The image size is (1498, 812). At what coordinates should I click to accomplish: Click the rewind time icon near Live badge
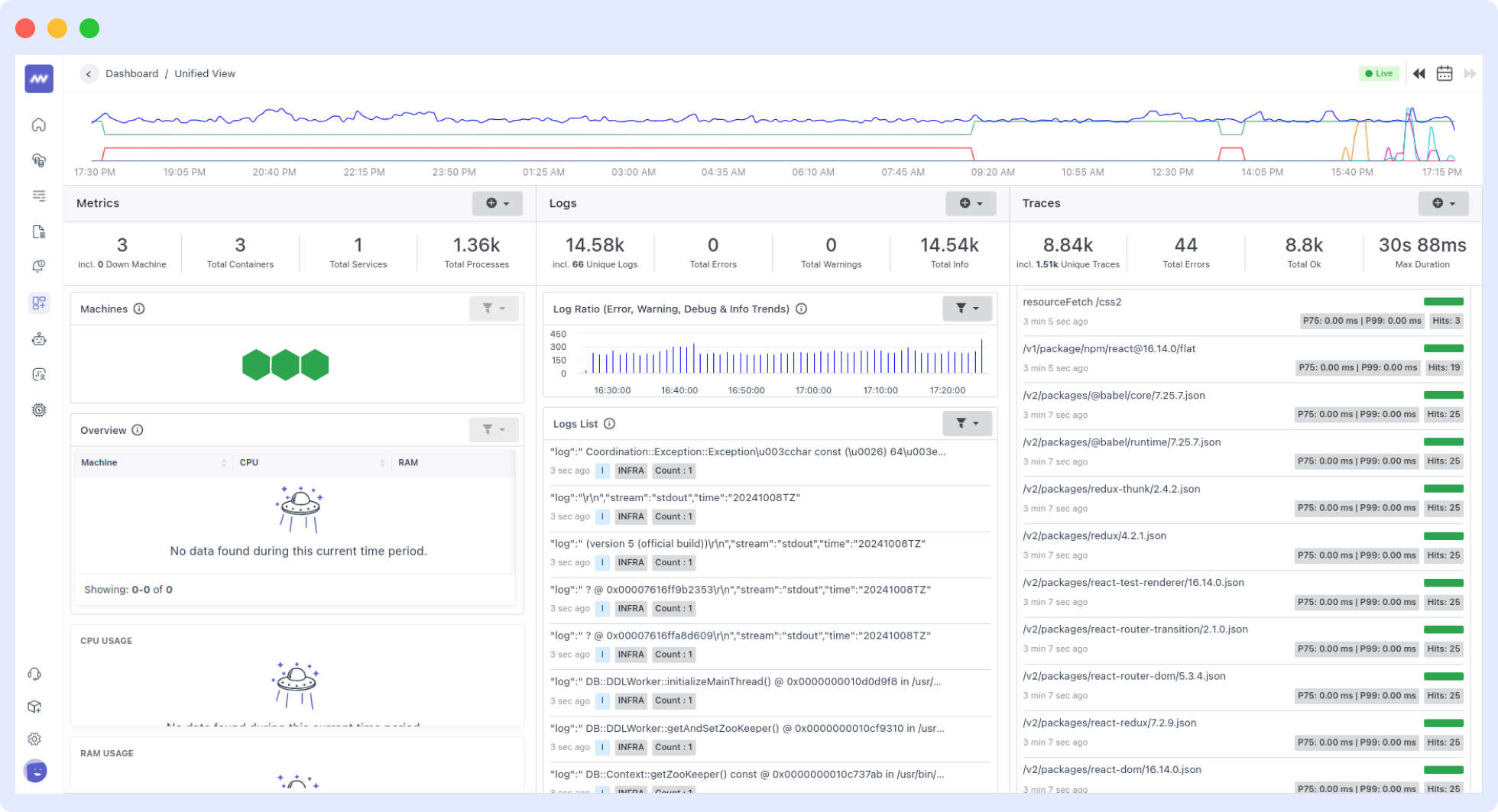pyautogui.click(x=1419, y=73)
